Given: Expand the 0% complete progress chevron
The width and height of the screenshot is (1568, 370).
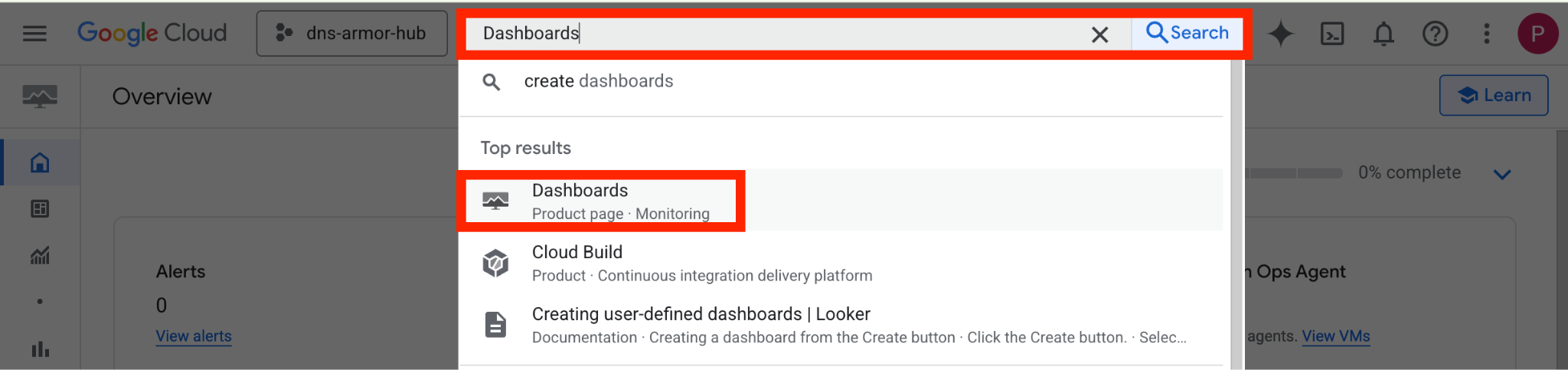Looking at the screenshot, I should [x=1502, y=175].
